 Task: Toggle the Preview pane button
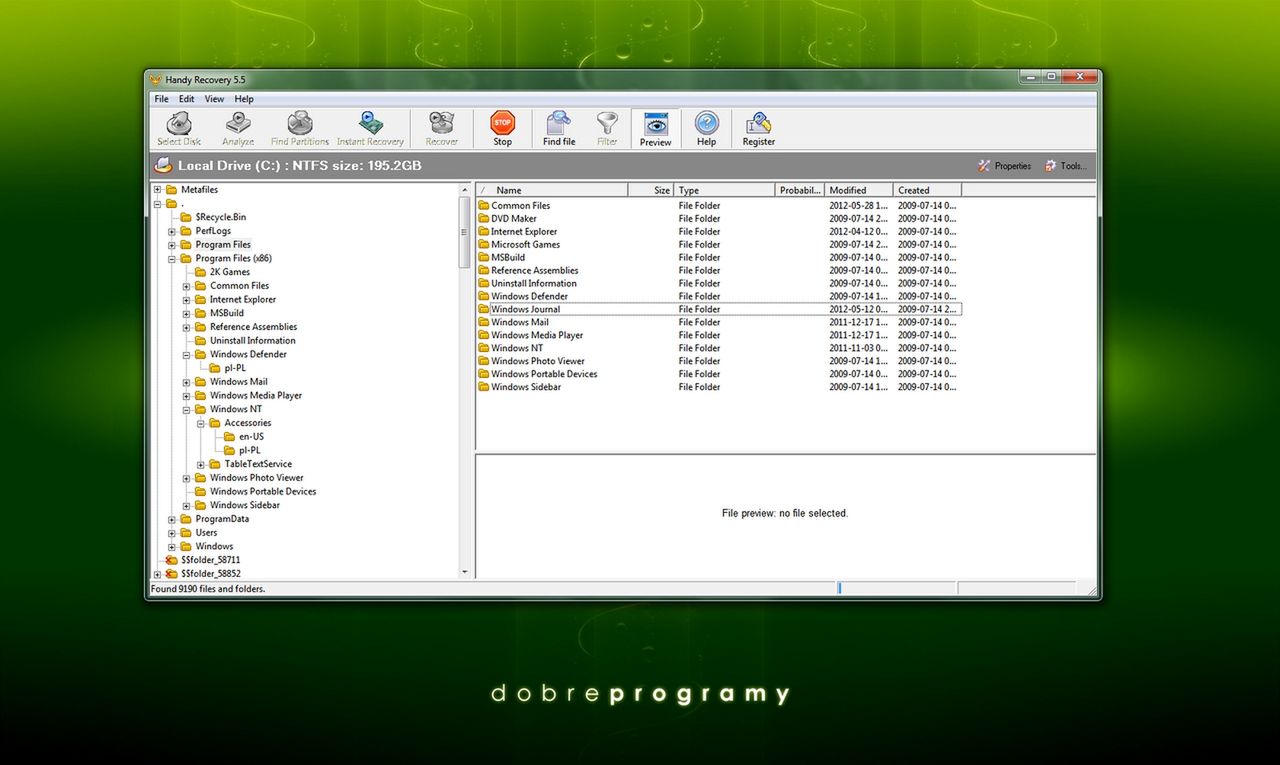[655, 129]
